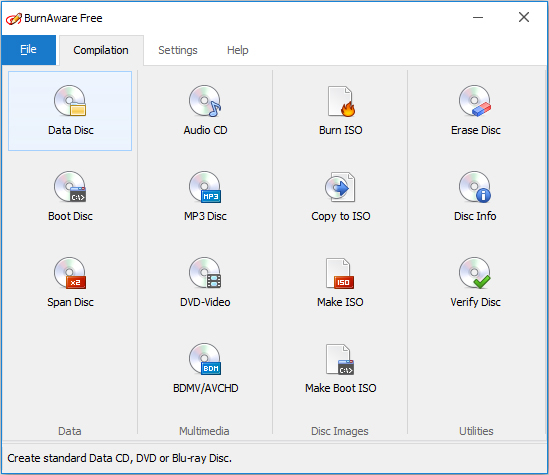549x475 pixels.
Task: Start a Boot Disc project
Action: [70, 197]
